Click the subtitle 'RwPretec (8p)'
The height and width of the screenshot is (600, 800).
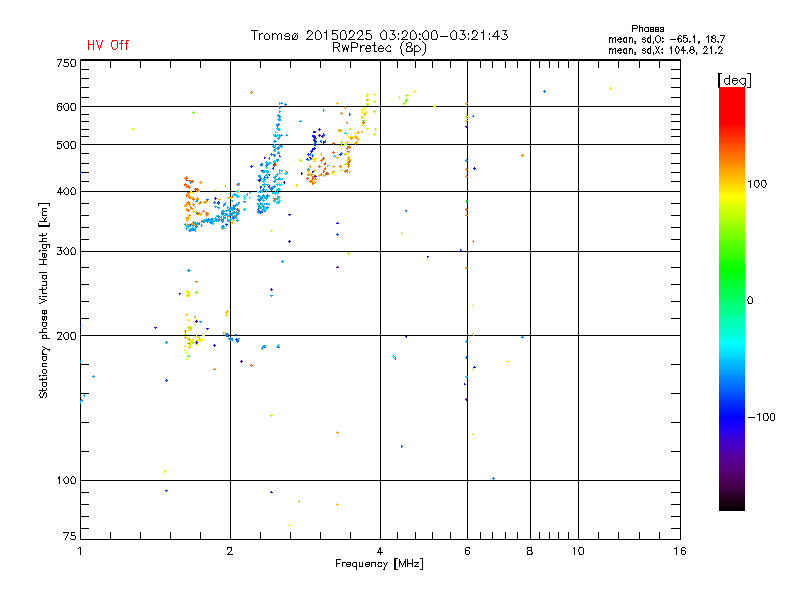(x=379, y=48)
